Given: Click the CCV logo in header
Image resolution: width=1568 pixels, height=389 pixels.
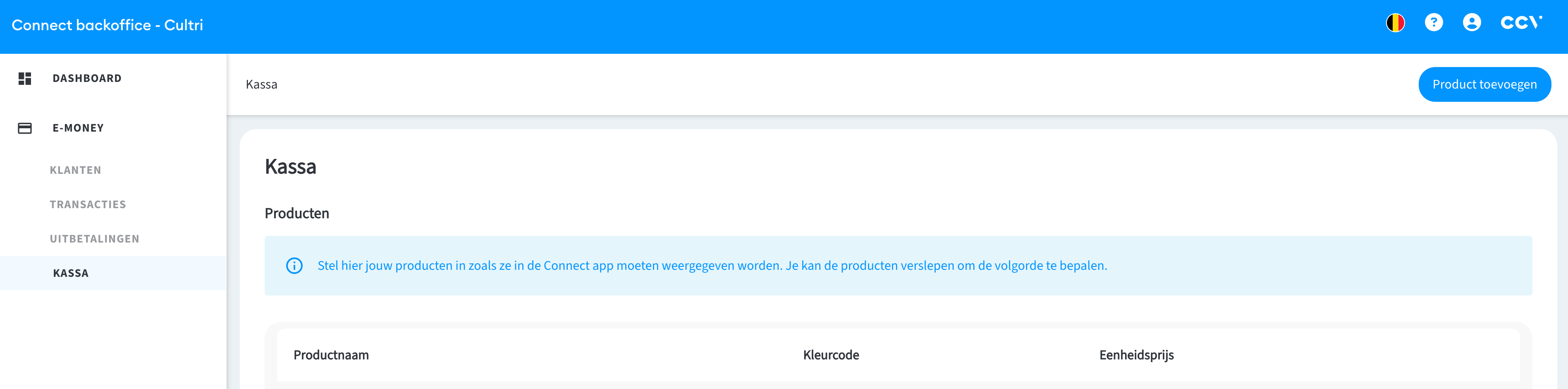Looking at the screenshot, I should (1521, 23).
